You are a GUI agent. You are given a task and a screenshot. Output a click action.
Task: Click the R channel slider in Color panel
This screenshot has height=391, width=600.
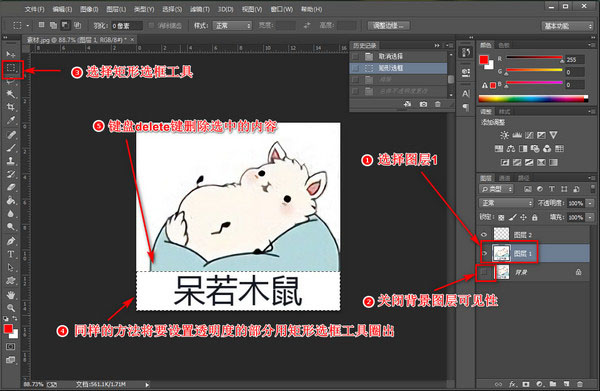[x=535, y=58]
